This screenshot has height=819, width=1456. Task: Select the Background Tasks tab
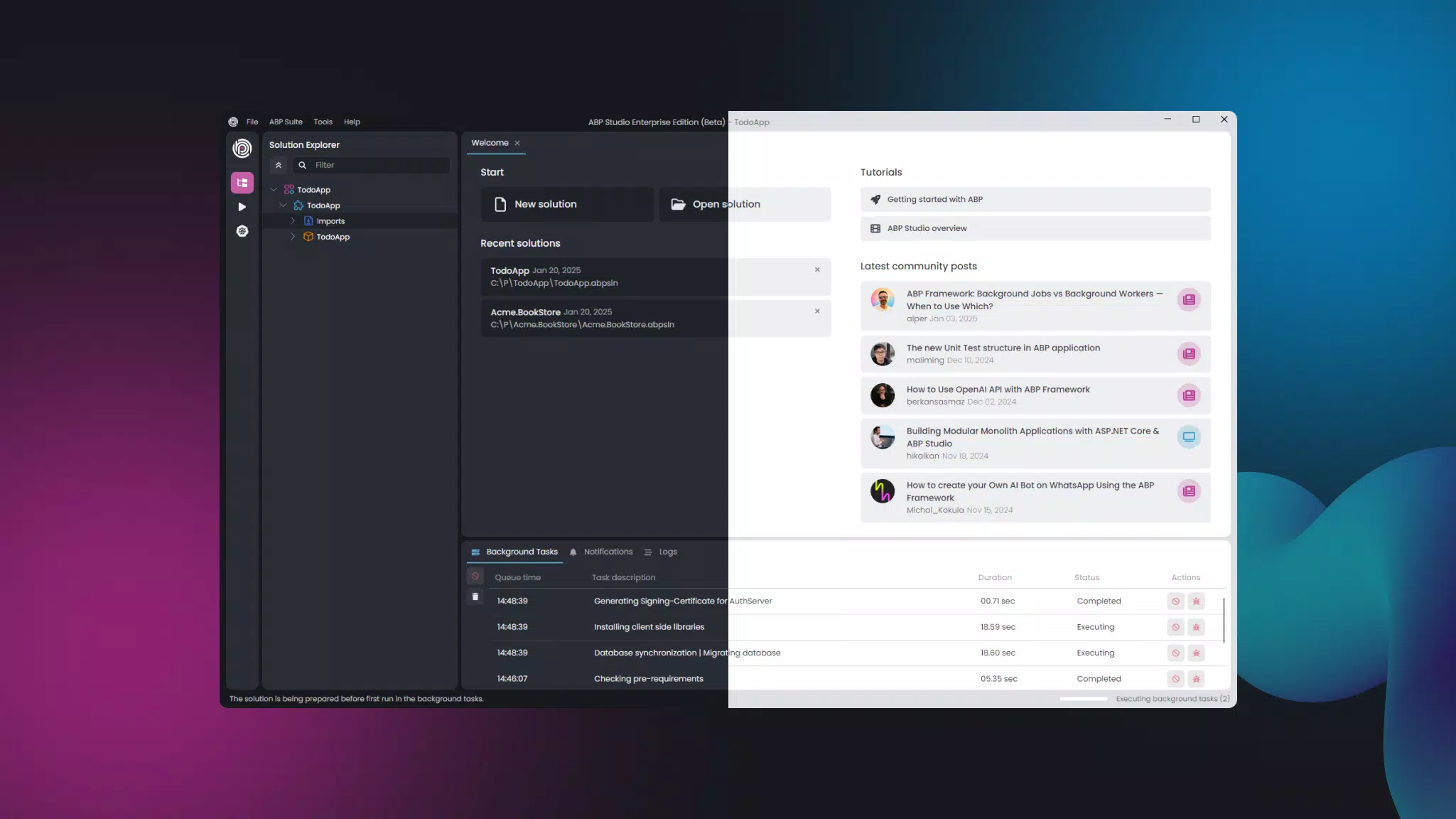tap(514, 552)
